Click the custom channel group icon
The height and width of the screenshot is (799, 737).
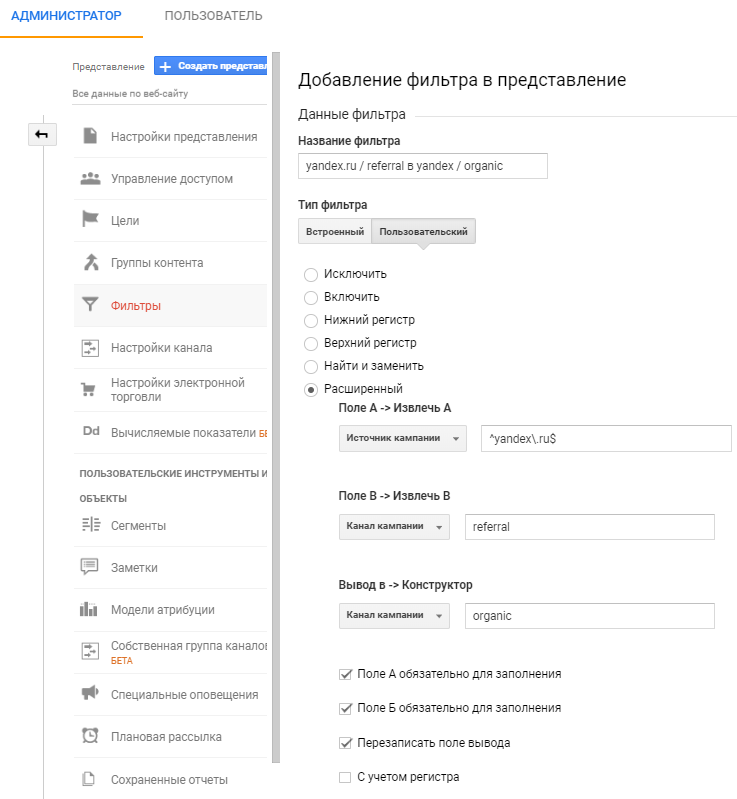[90, 651]
